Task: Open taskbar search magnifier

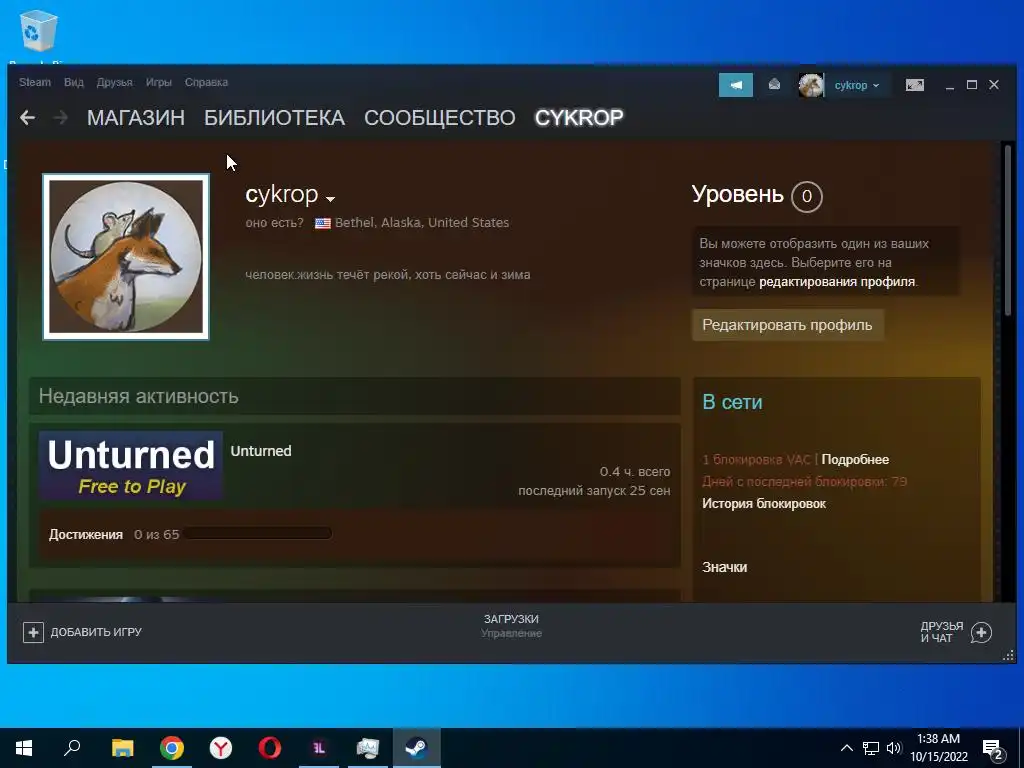Action: 73,748
